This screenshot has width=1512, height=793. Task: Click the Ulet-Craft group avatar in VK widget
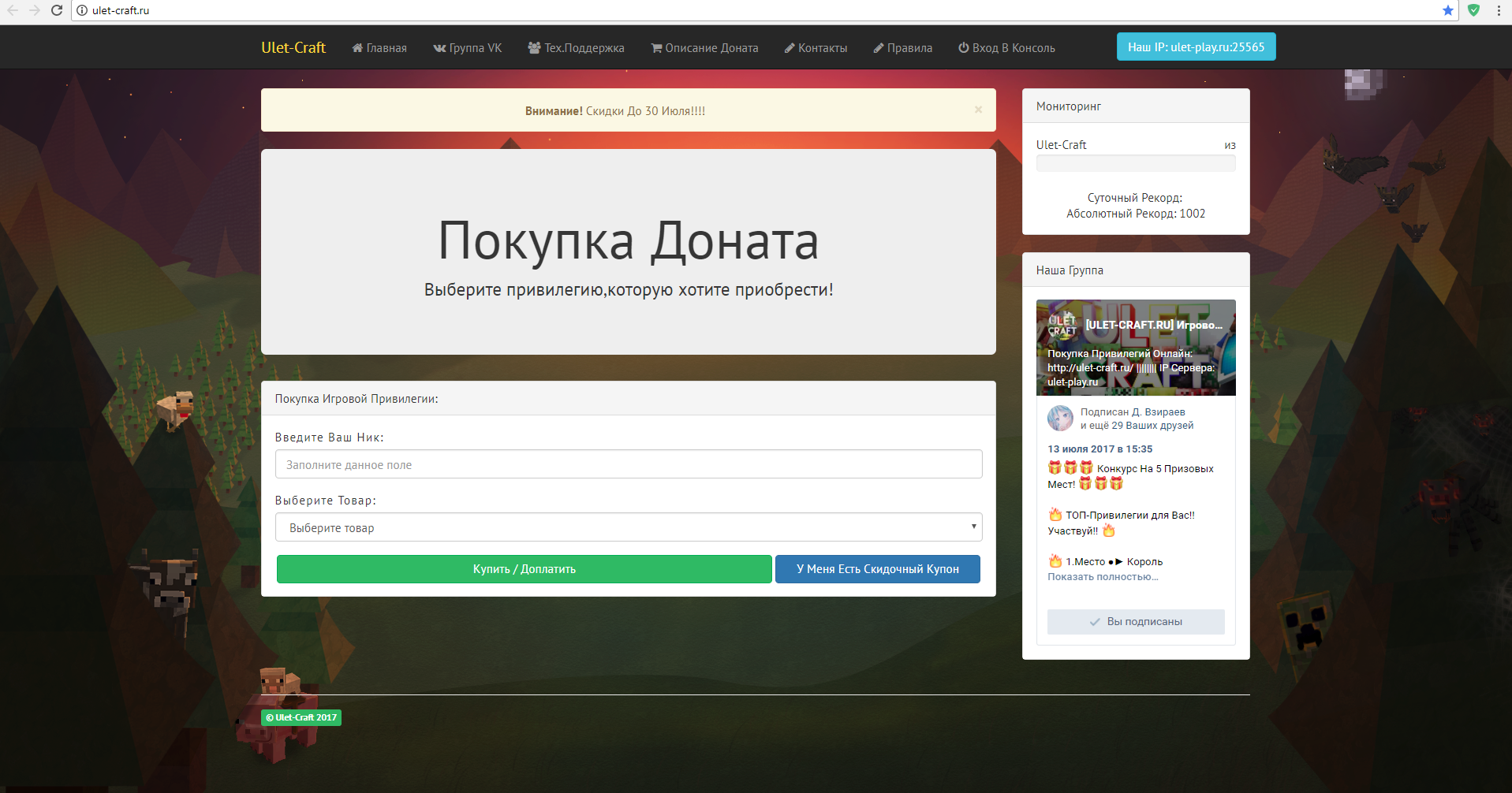1062,325
